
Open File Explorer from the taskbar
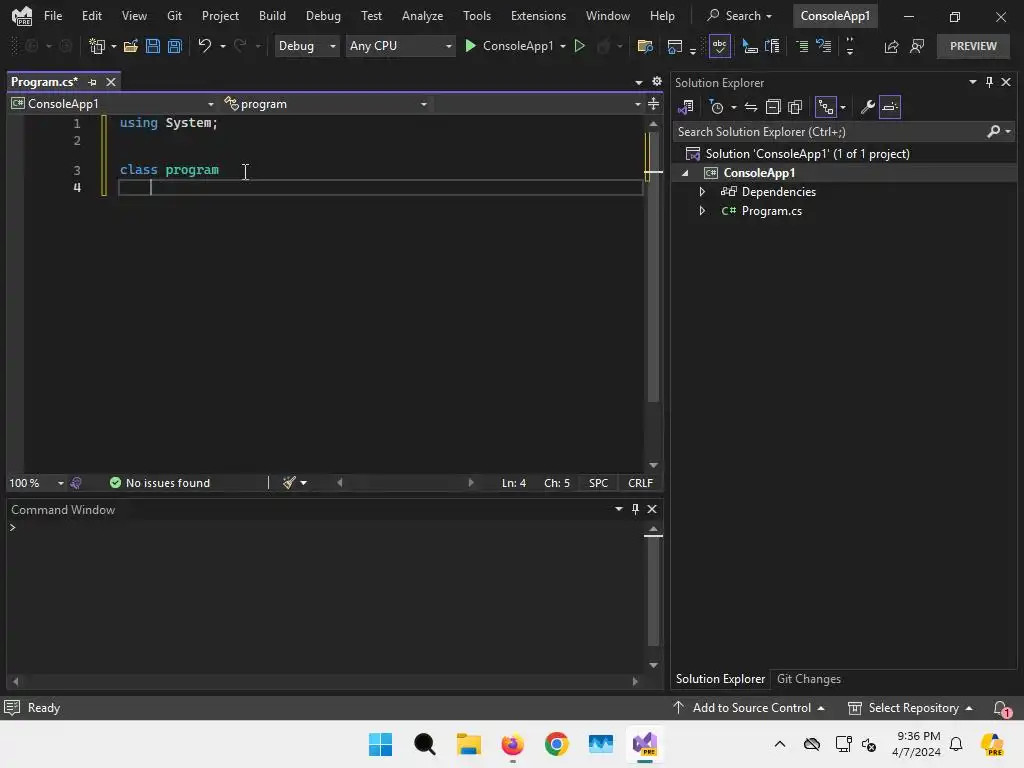[x=468, y=744]
